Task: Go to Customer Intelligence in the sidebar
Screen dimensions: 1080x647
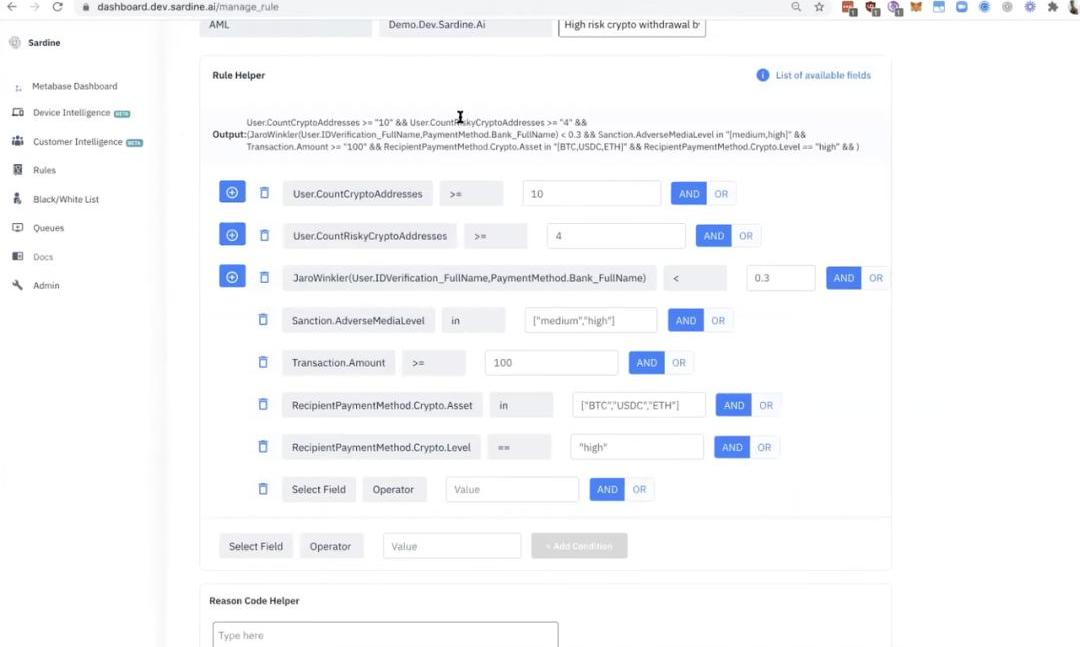Action: point(77,142)
